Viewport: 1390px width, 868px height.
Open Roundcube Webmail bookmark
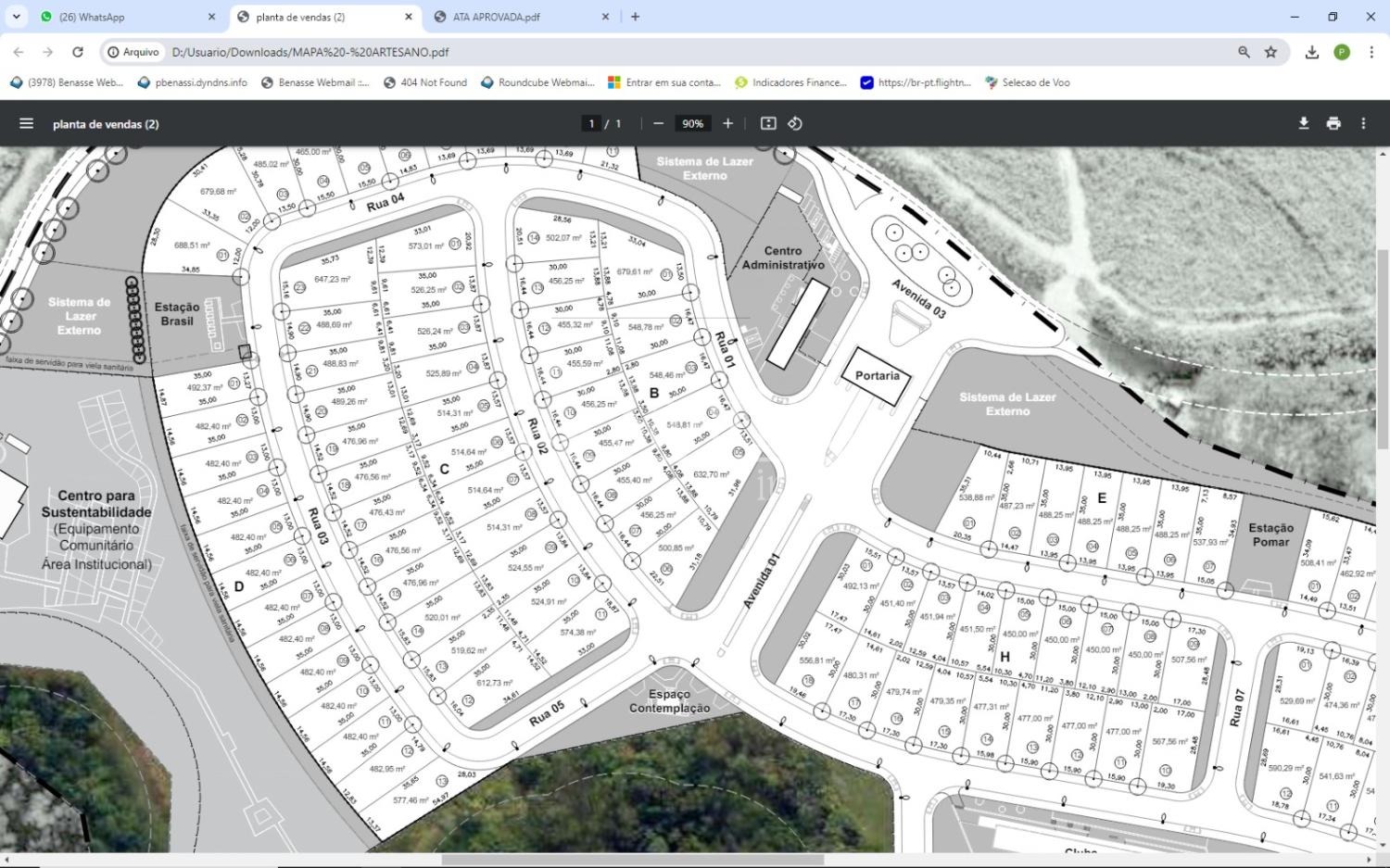point(537,82)
